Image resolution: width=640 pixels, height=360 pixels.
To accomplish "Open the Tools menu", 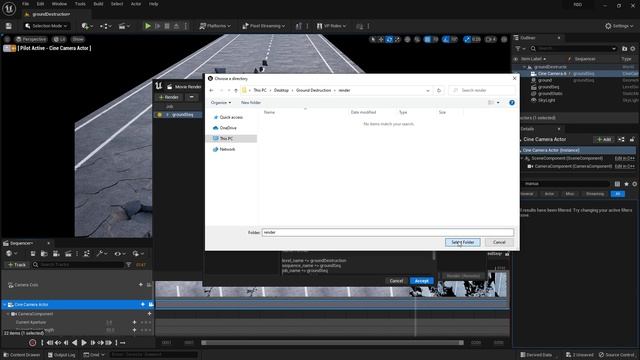I will [x=80, y=4].
